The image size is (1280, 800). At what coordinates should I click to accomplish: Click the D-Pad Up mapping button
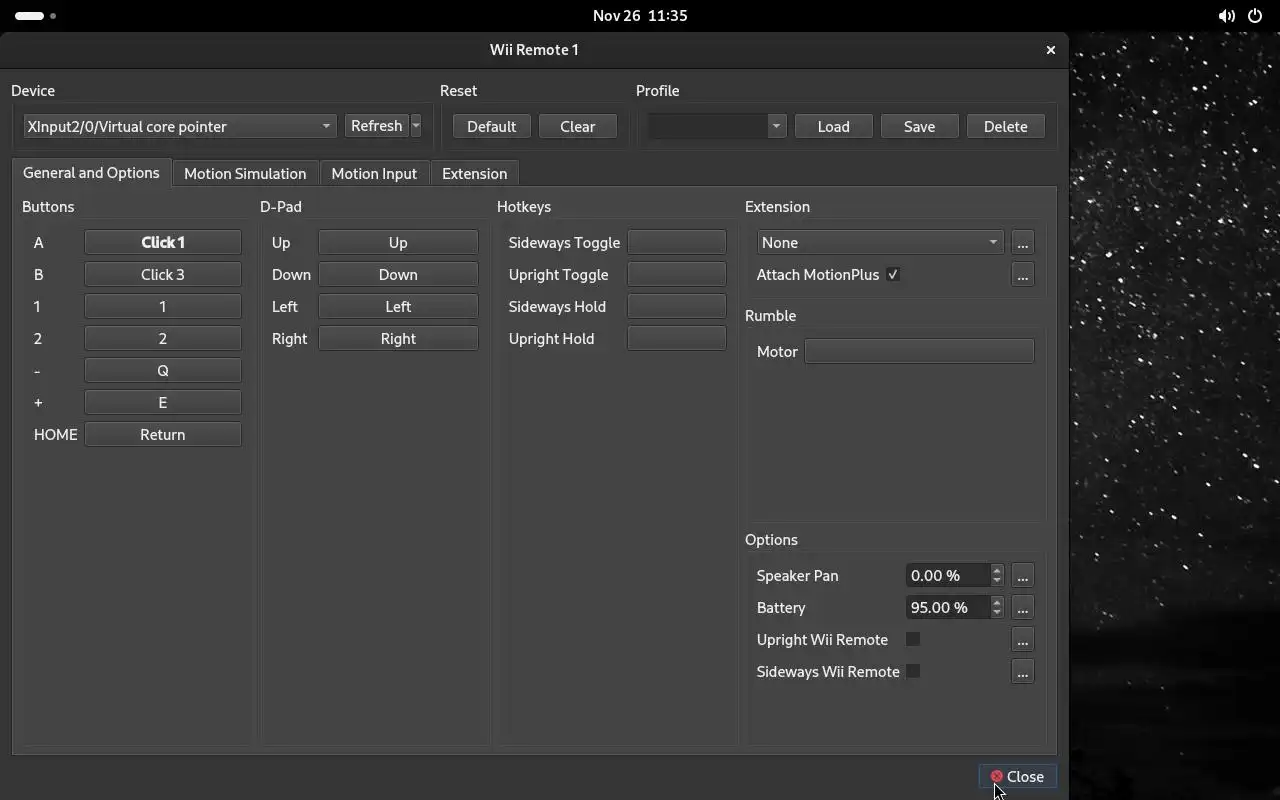pyautogui.click(x=398, y=242)
